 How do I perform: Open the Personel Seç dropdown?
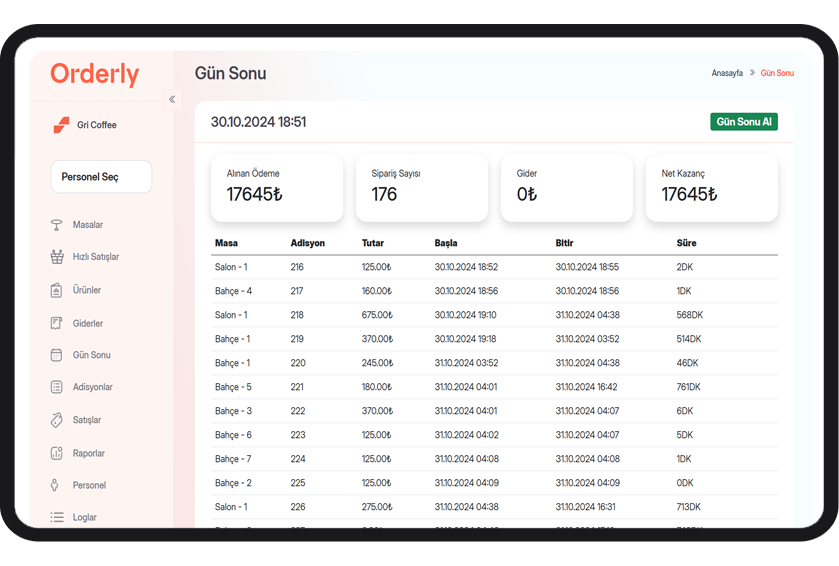[101, 177]
